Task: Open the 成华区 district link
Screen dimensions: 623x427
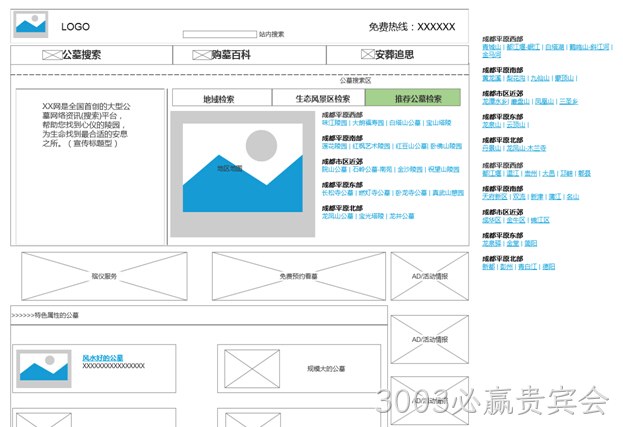Action: [x=491, y=220]
